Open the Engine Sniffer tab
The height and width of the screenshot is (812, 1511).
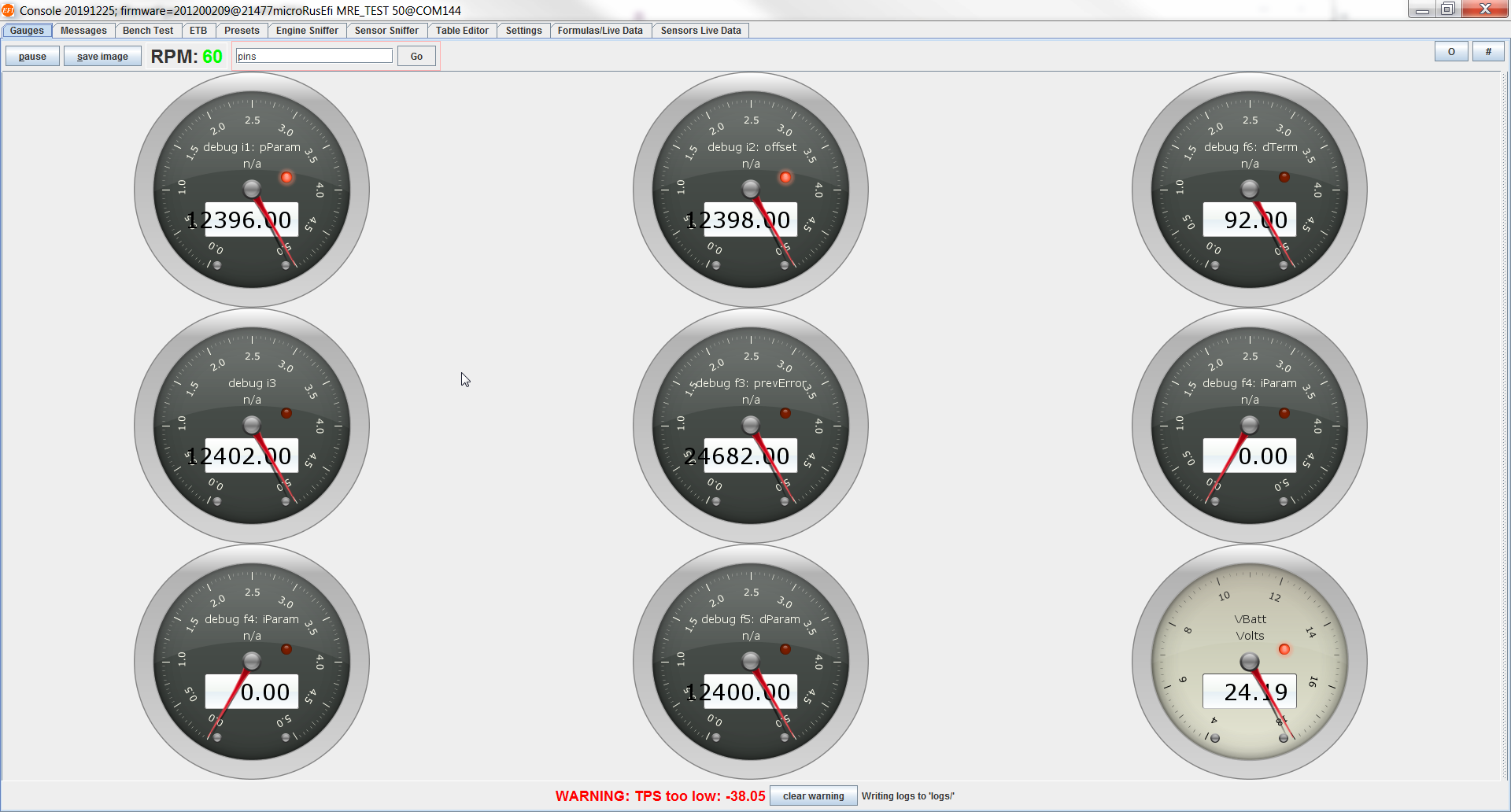306,30
